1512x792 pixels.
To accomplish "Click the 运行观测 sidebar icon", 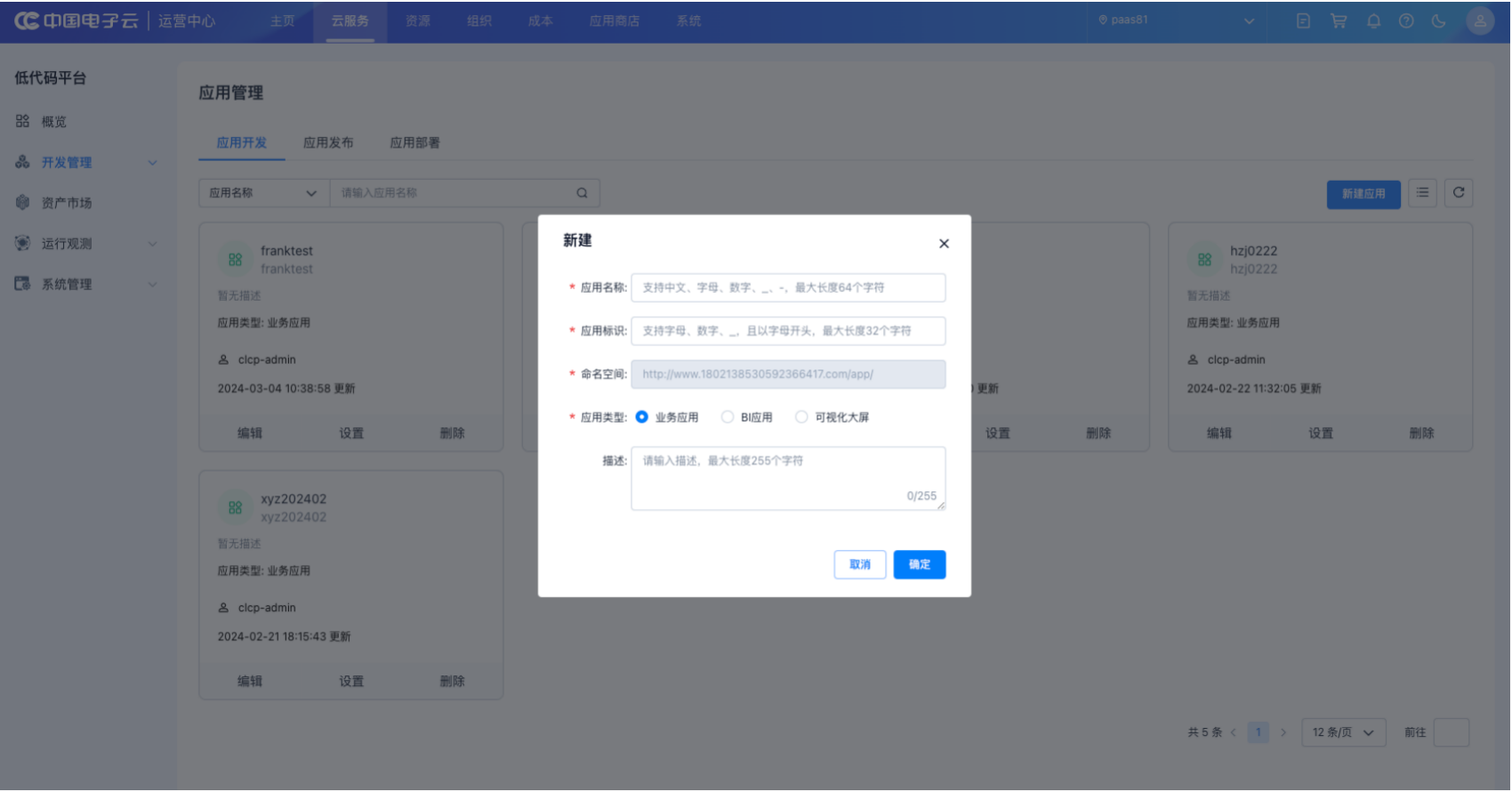I will tap(22, 243).
